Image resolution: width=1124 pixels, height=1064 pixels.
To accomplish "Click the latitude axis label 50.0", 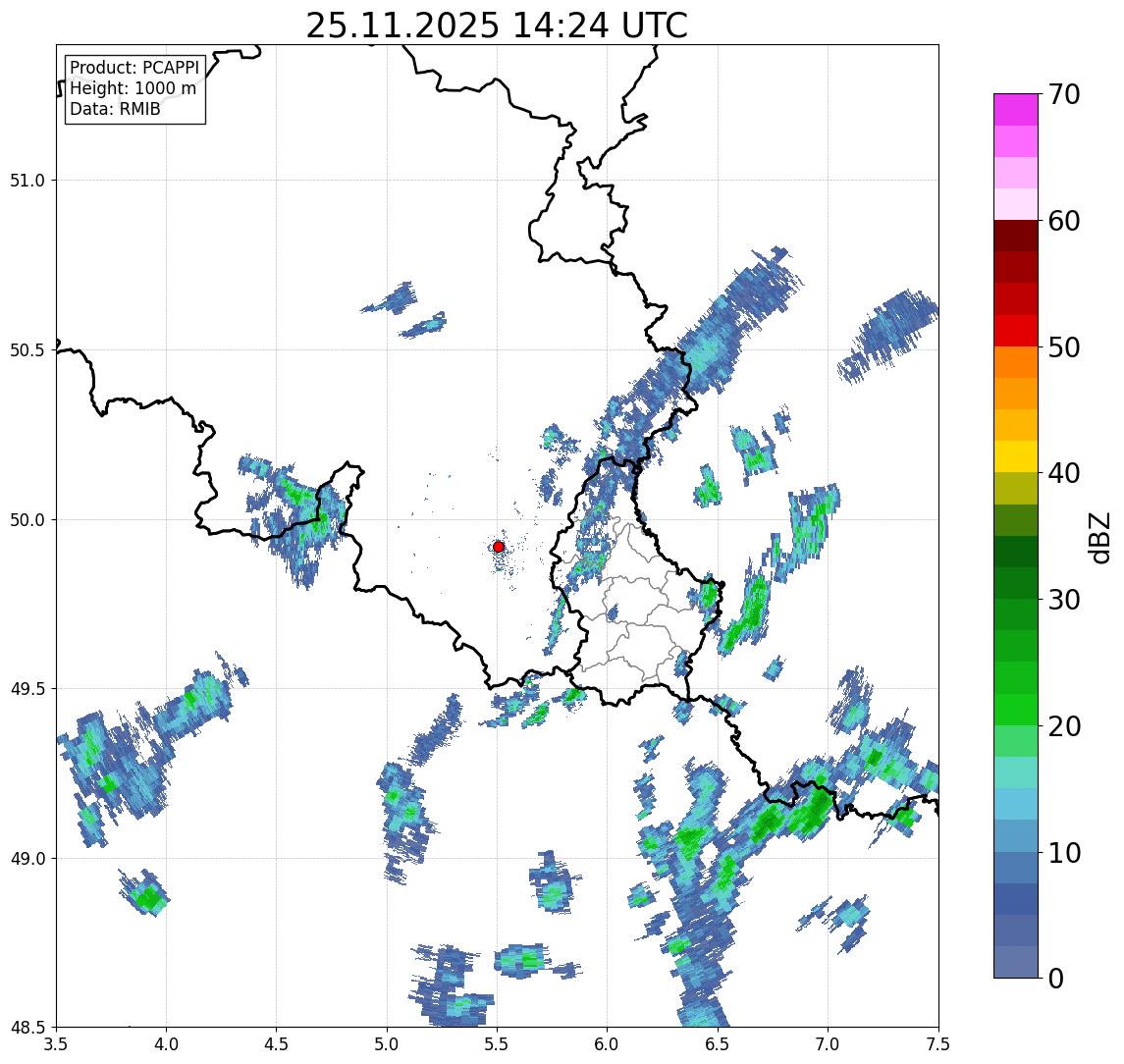I will [x=27, y=520].
